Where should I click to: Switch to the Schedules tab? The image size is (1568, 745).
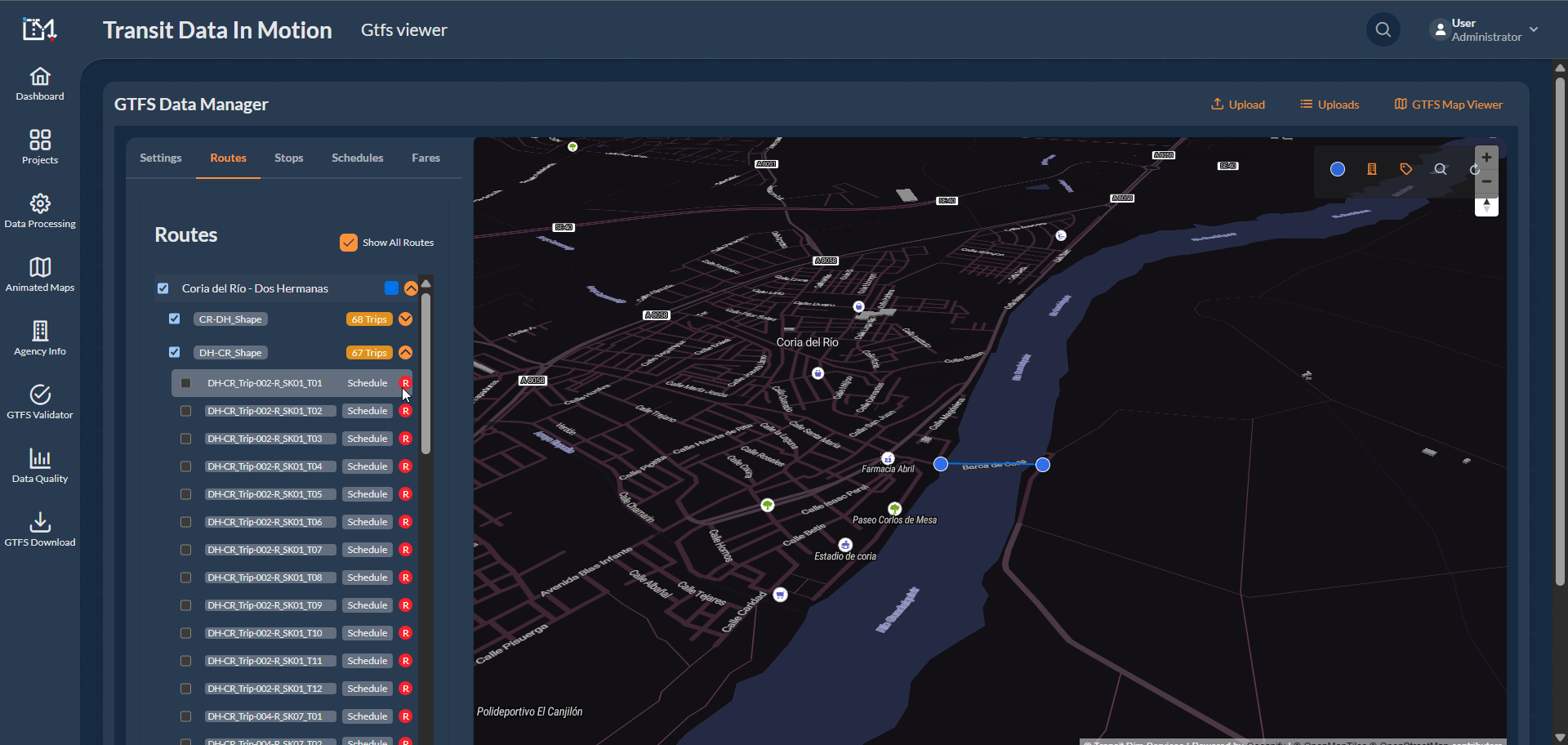tap(357, 158)
